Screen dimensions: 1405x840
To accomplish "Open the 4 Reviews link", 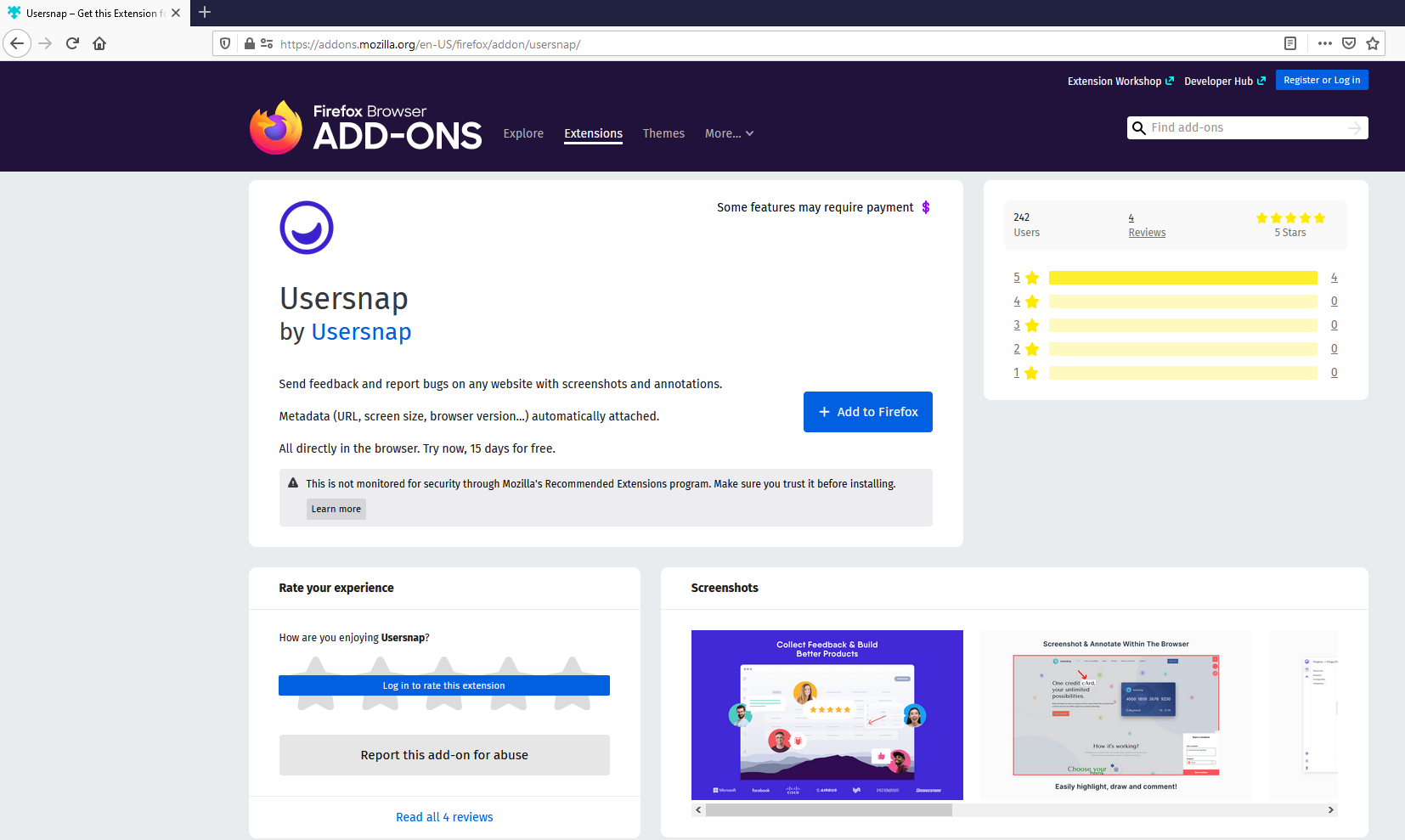I will coord(1147,225).
